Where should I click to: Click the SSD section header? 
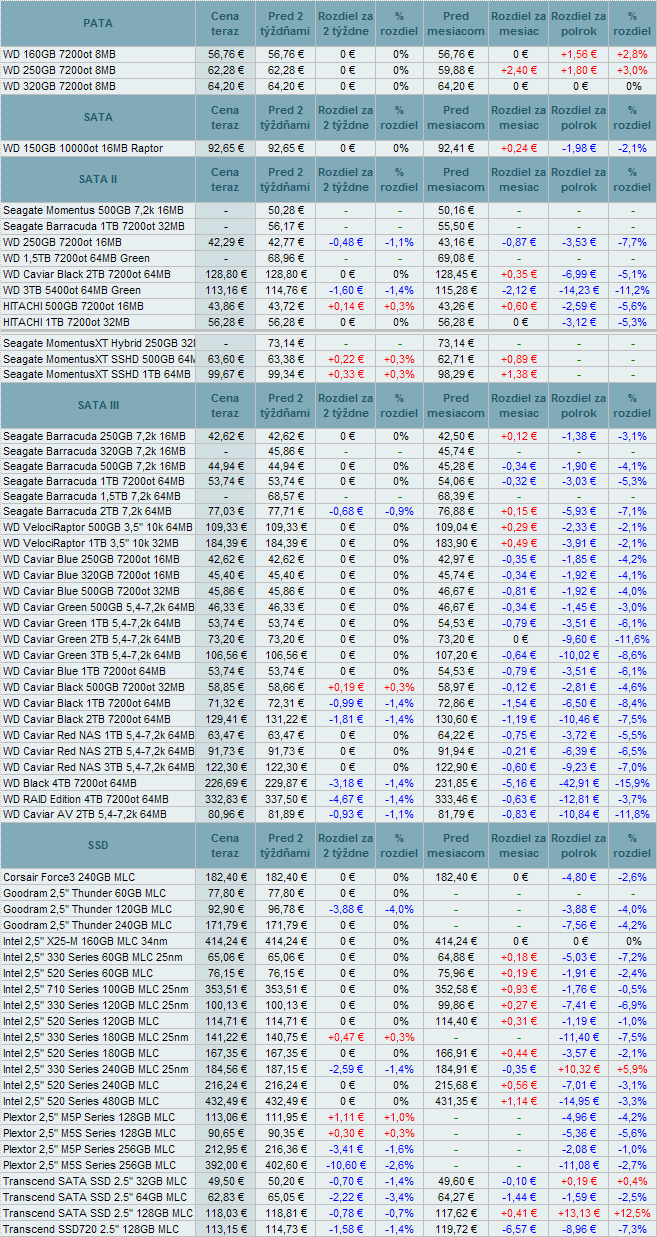point(98,845)
